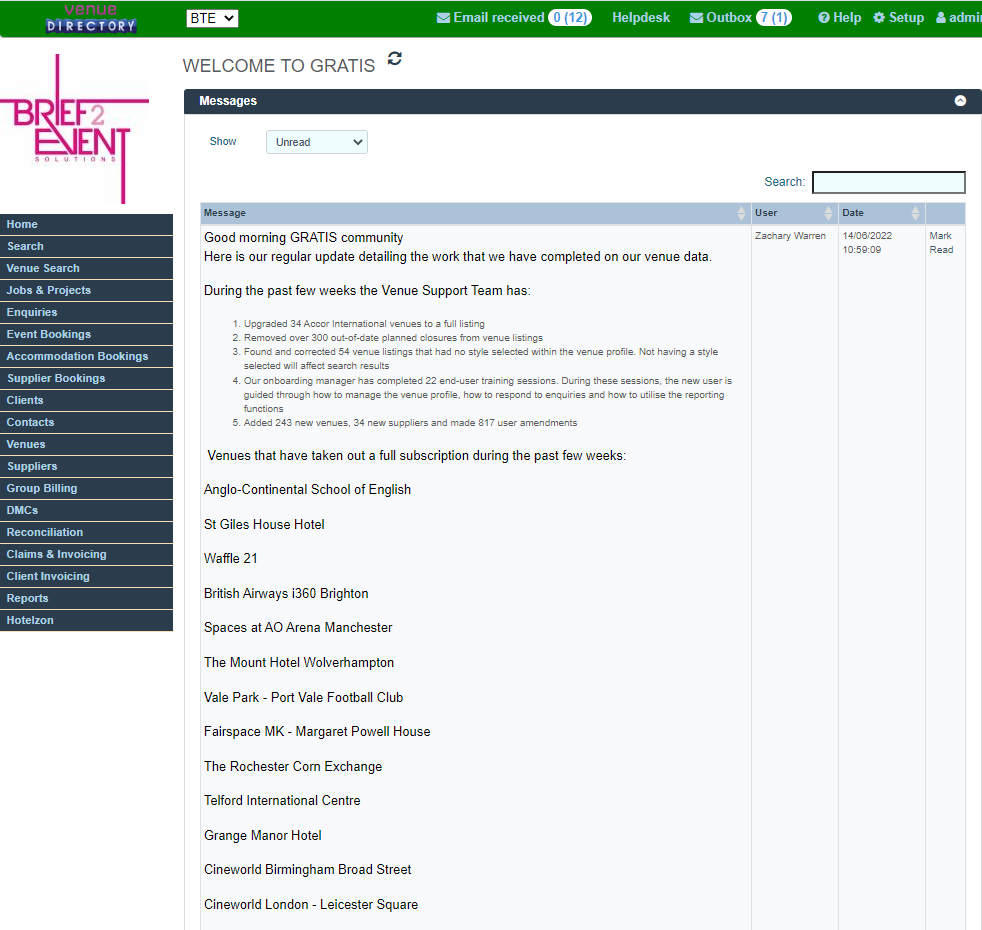982x930 pixels.
Task: Open Suppliers in sidebar
Action: pyautogui.click(x=86, y=466)
